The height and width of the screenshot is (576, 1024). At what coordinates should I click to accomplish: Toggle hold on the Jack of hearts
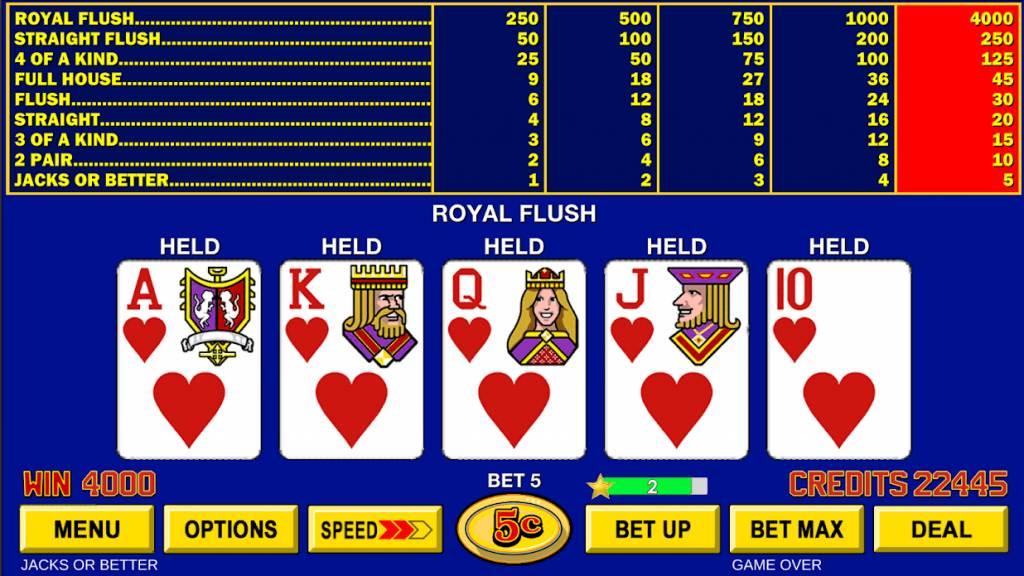677,360
